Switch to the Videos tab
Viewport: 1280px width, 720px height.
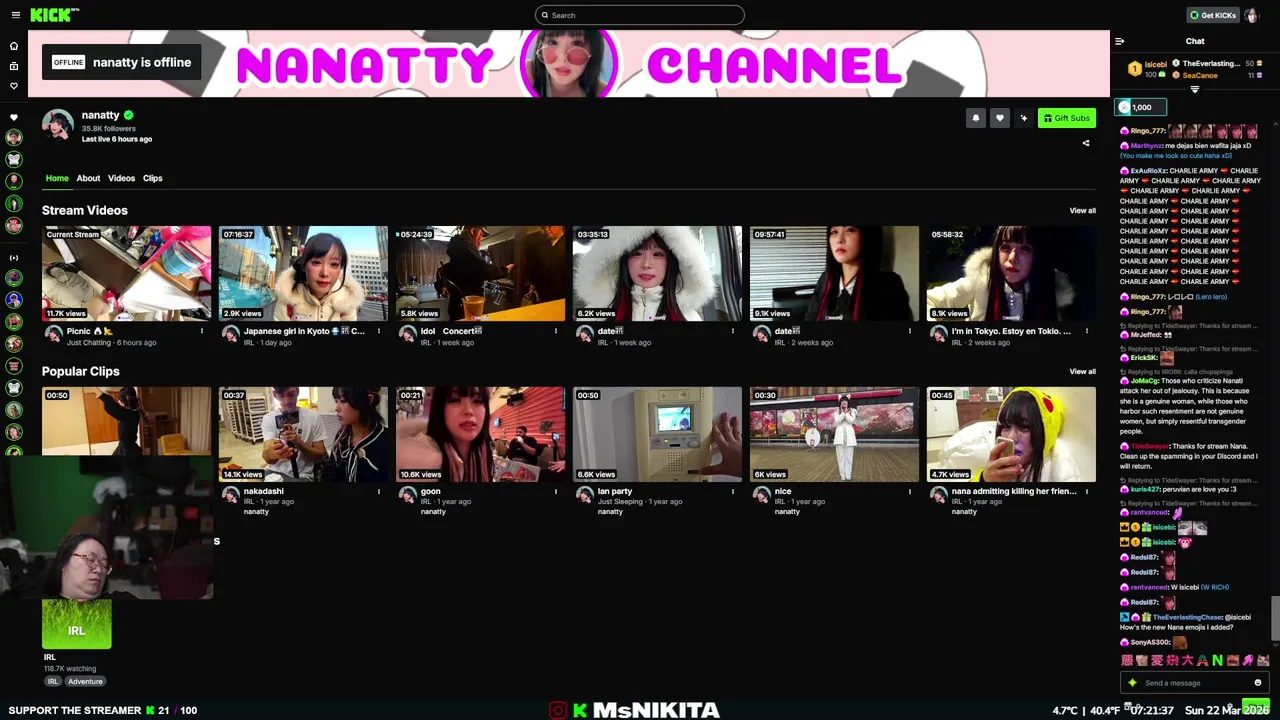[121, 178]
